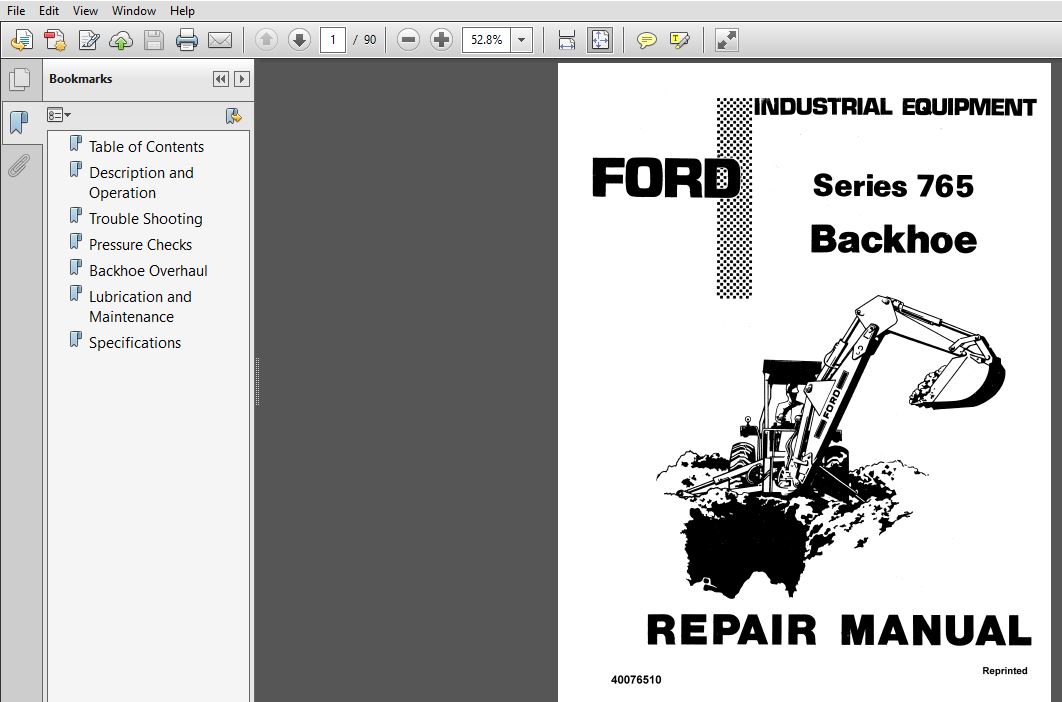Collapse the Bookmarks pane with double-arrow button
Viewport: 1062px width, 702px height.
221,79
